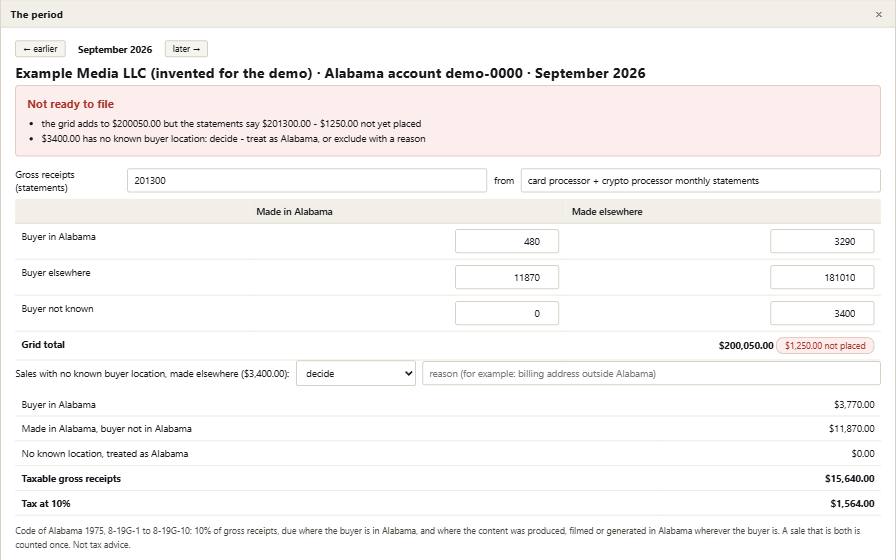This screenshot has height=560, width=896.
Task: Click the 'Not ready to file' heading
Action: tap(70, 104)
